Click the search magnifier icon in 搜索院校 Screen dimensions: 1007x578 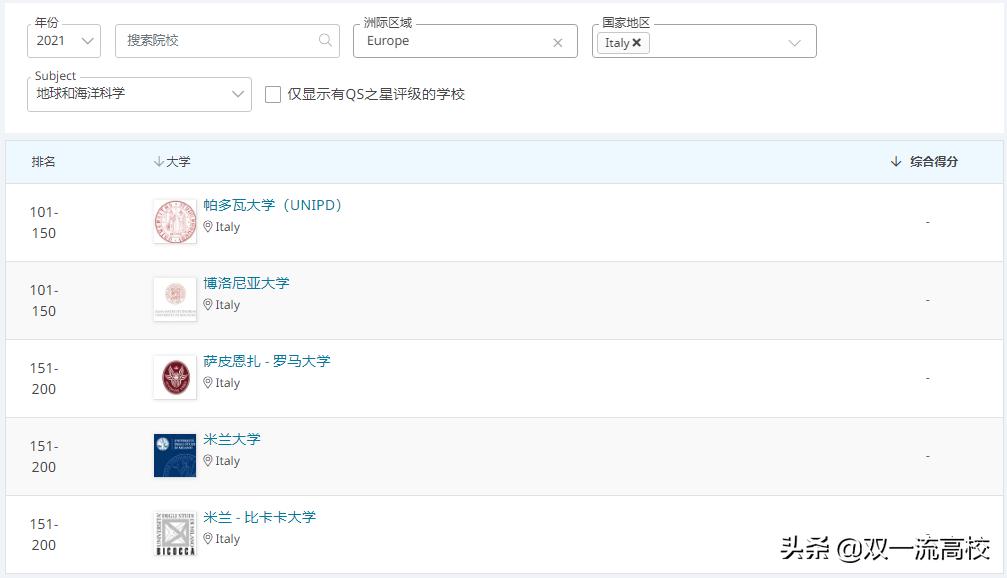(x=324, y=41)
